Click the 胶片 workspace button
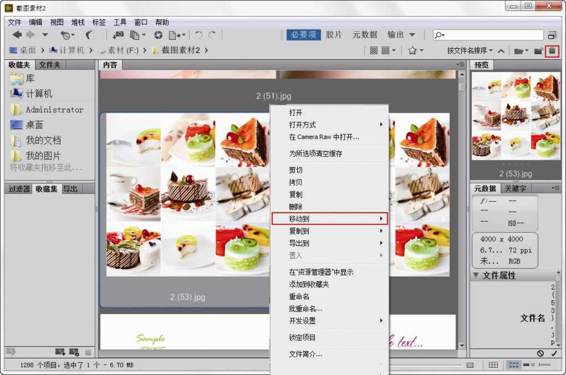The image size is (566, 375). (334, 35)
